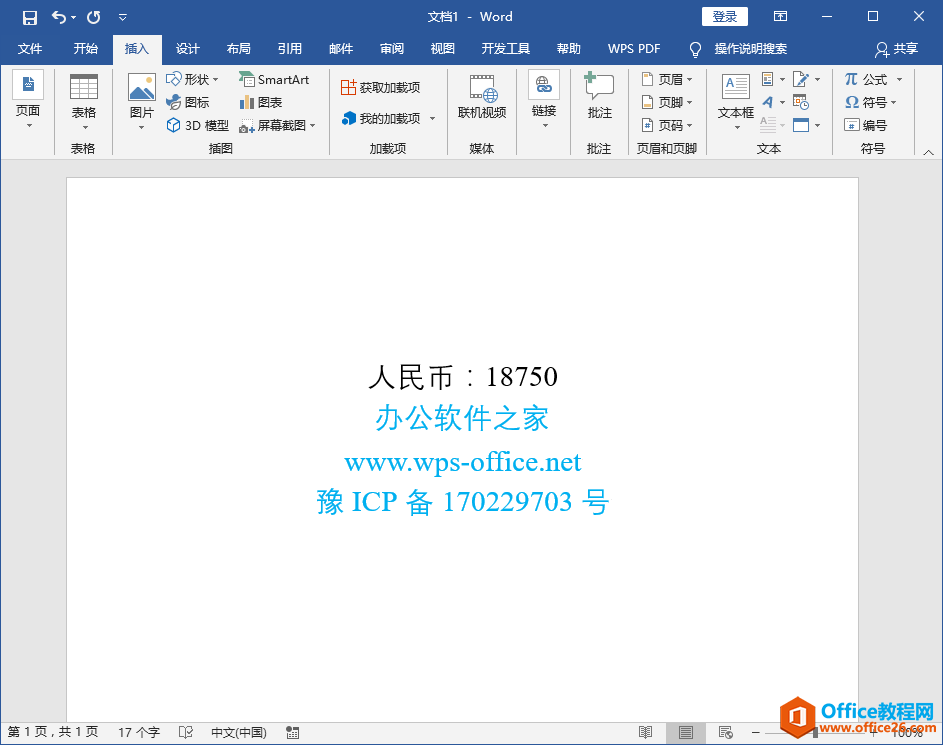
Task: Insert a SmartArt graphic
Action: pos(274,79)
